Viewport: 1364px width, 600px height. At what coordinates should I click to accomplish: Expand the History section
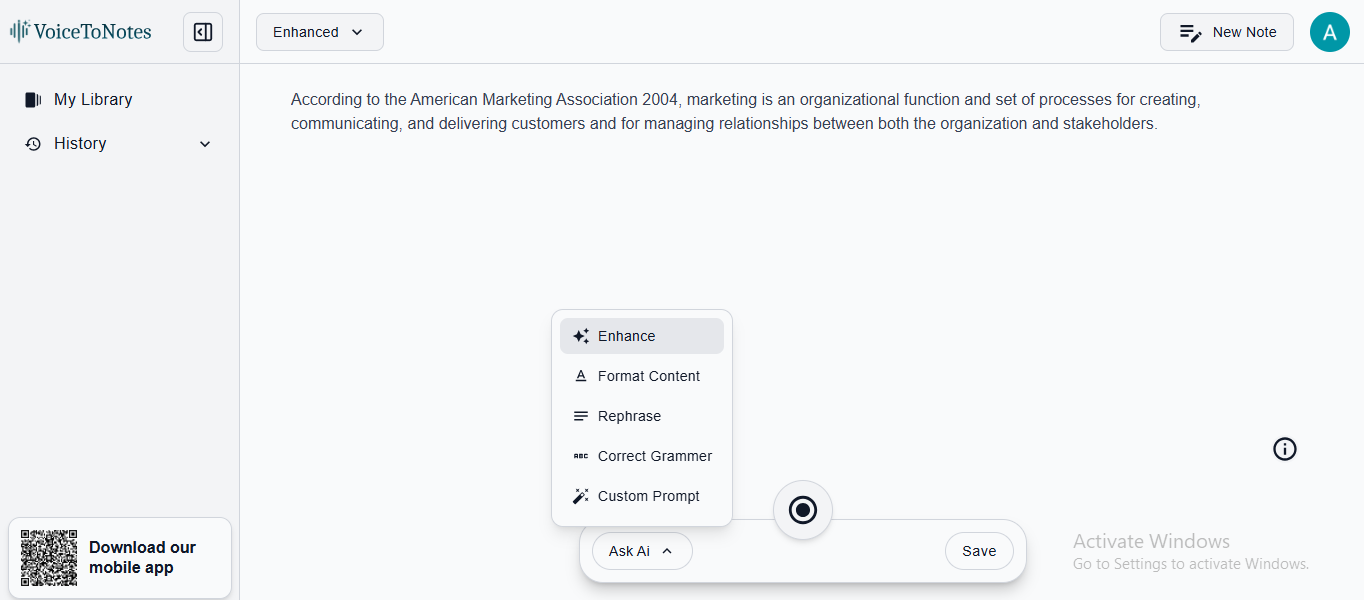coord(204,143)
